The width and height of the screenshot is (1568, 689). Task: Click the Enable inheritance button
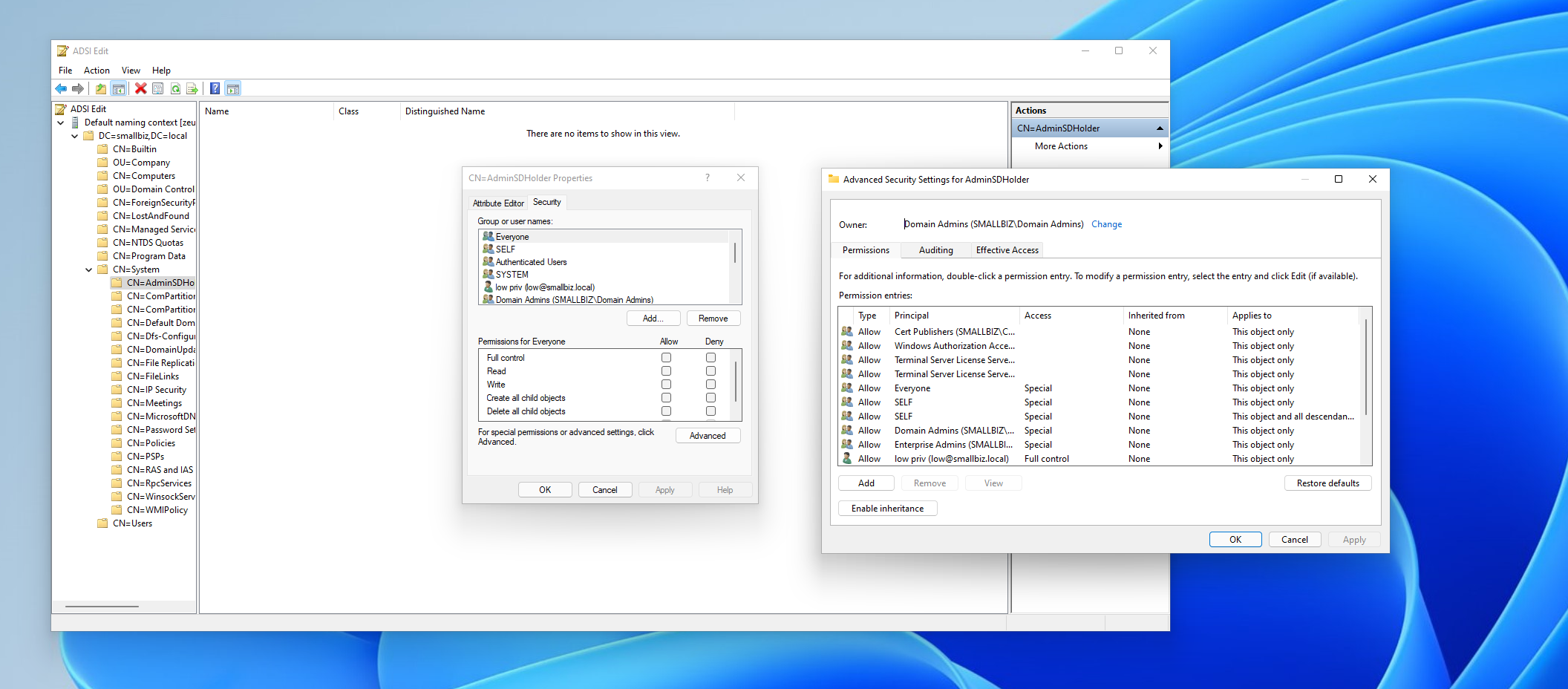[x=887, y=509]
